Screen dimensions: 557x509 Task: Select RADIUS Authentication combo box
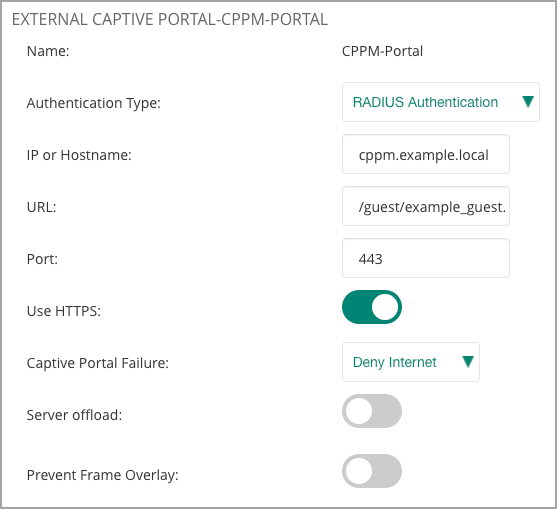(441, 102)
